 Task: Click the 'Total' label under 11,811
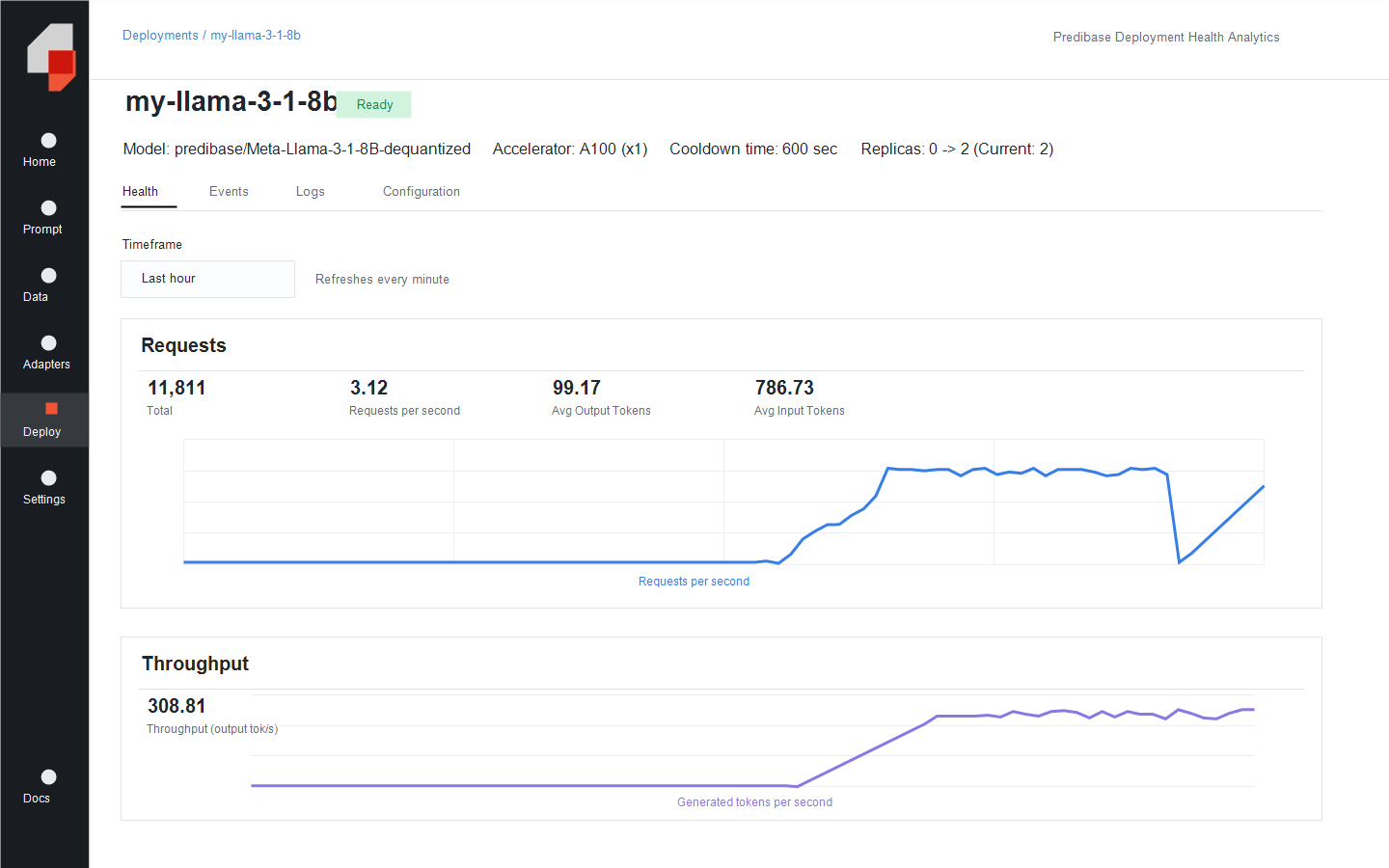[x=160, y=411]
